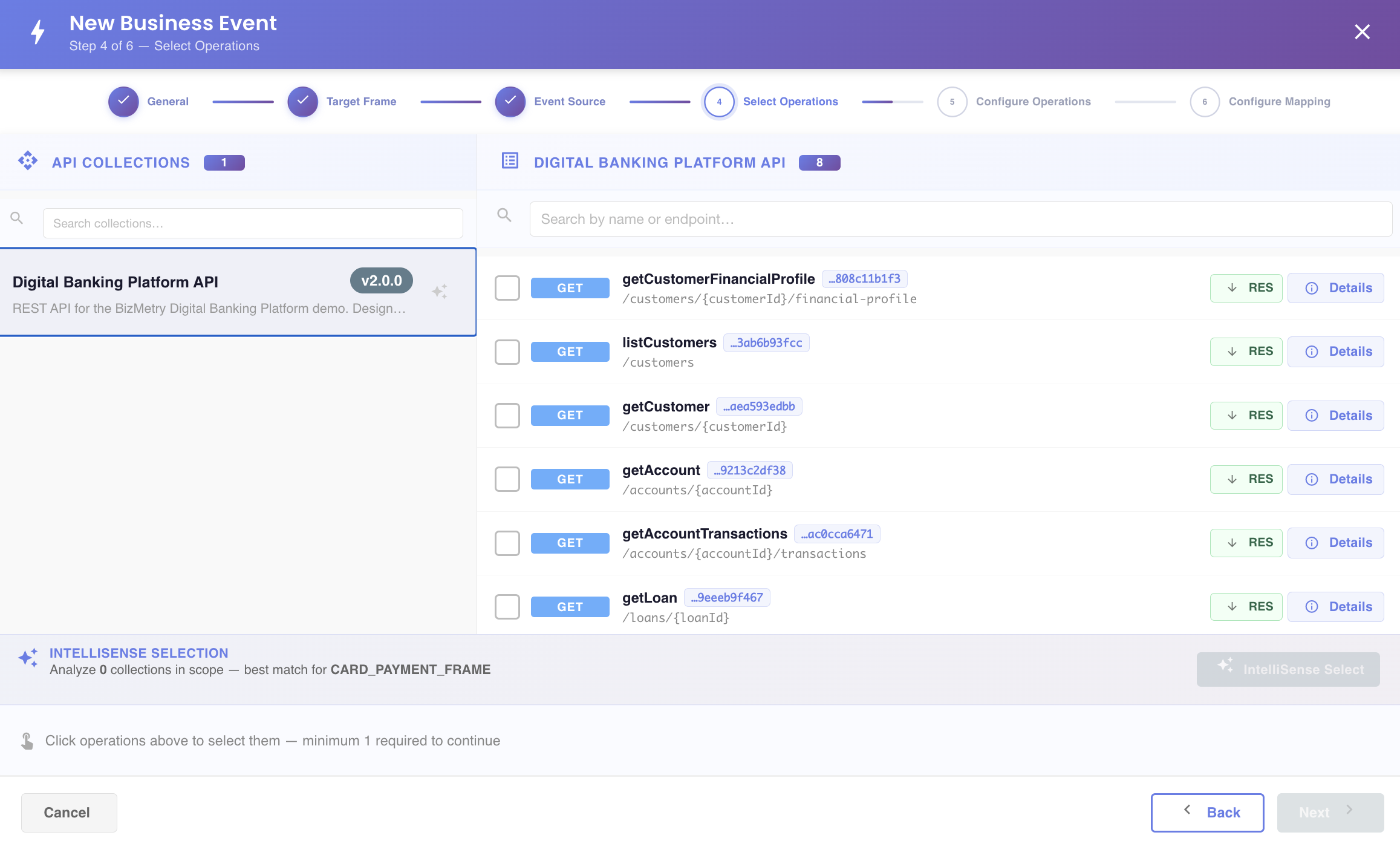The image size is (1400, 841).
Task: Go to the General step
Action: 149,102
